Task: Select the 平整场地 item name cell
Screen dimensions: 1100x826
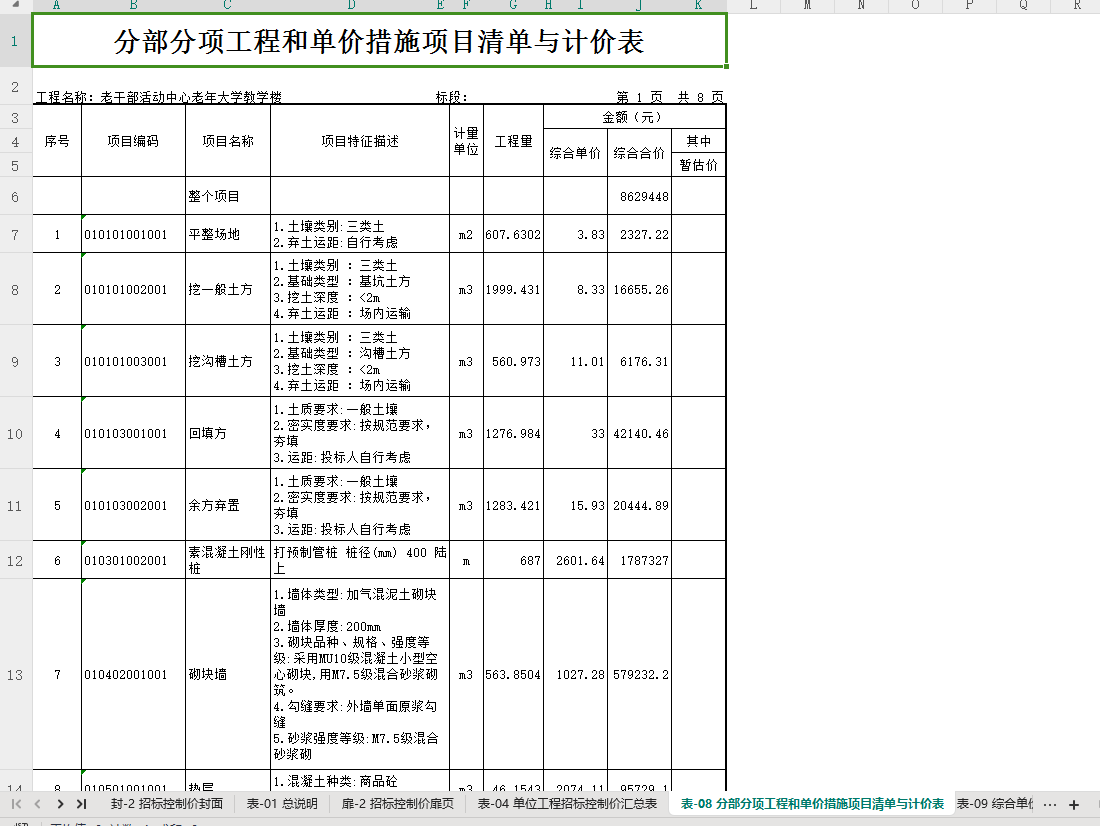Action: click(x=228, y=234)
